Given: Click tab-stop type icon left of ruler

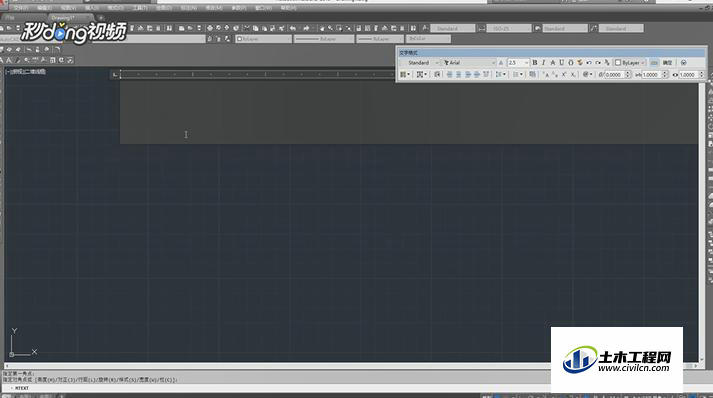Looking at the screenshot, I should pos(115,75).
